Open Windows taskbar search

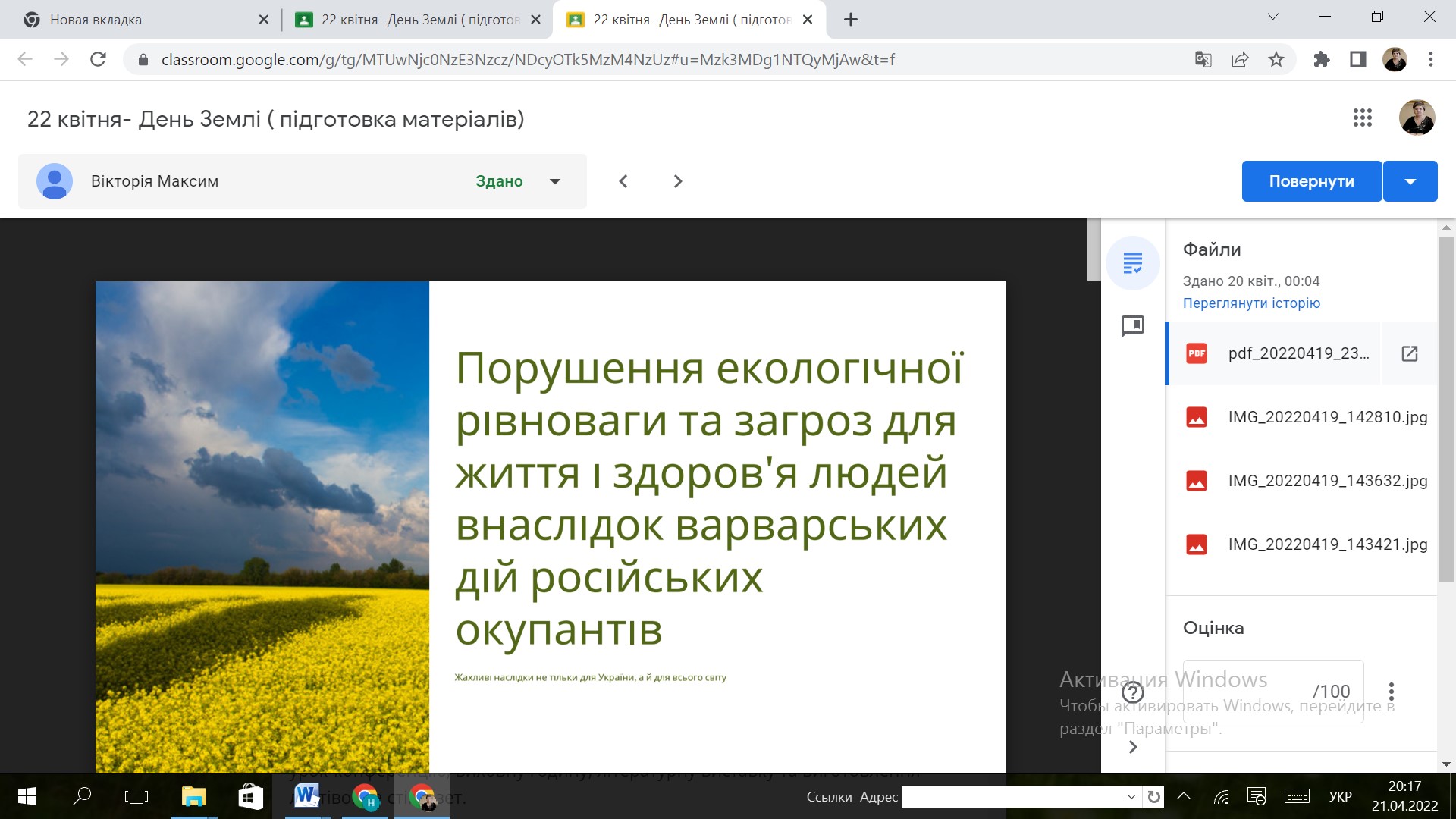pyautogui.click(x=82, y=796)
